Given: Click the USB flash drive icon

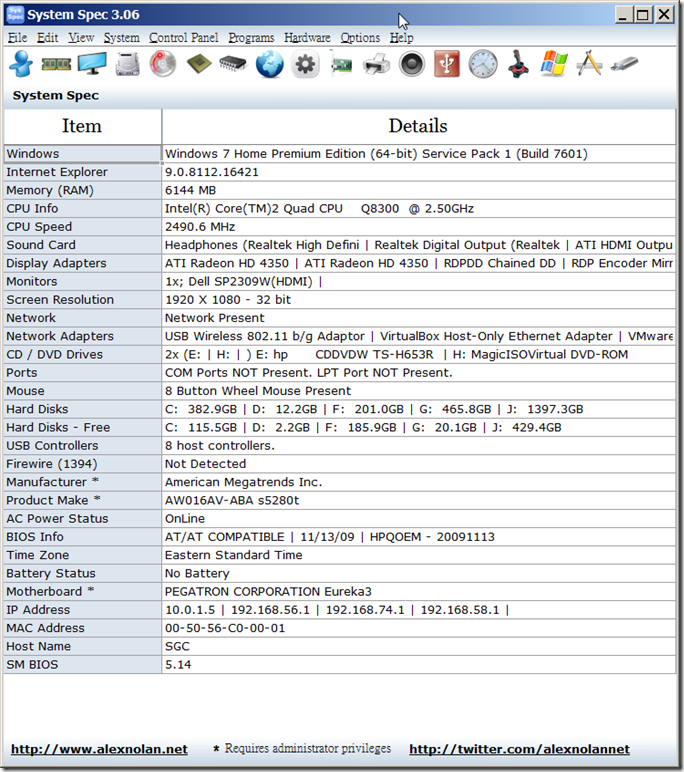Looking at the screenshot, I should (x=625, y=64).
